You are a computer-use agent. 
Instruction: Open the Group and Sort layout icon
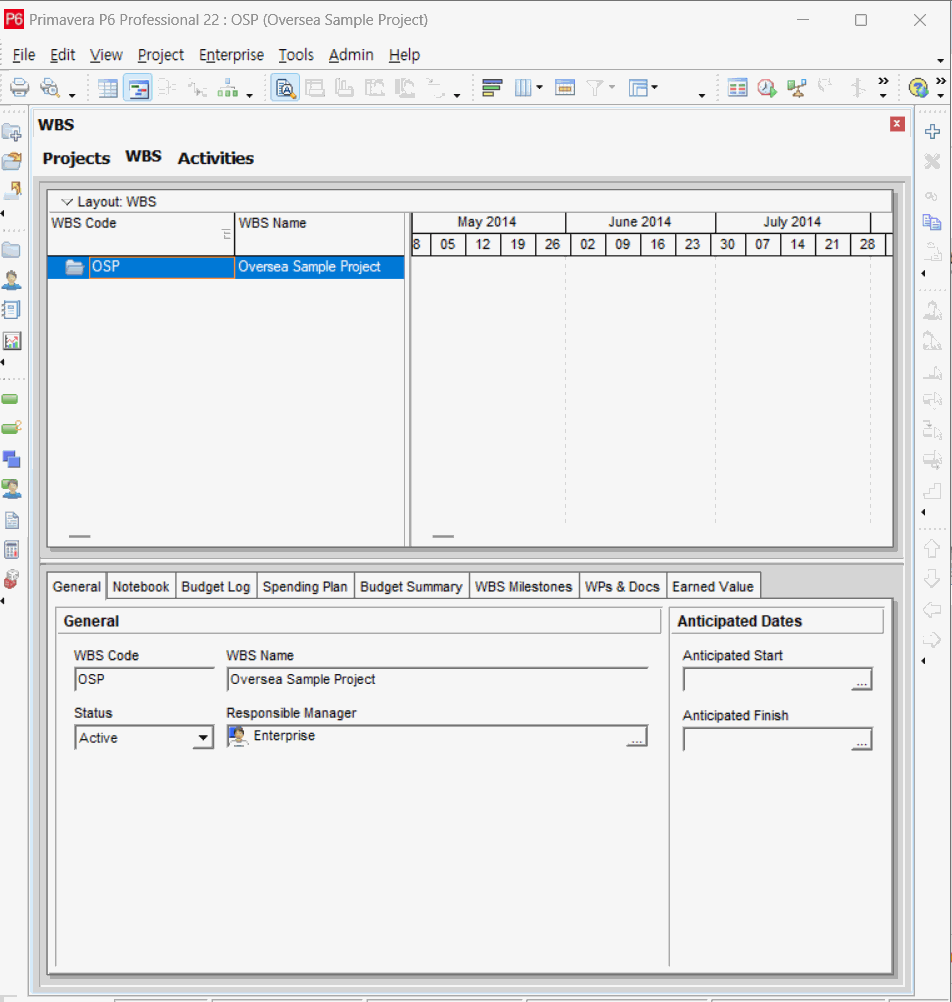click(638, 88)
